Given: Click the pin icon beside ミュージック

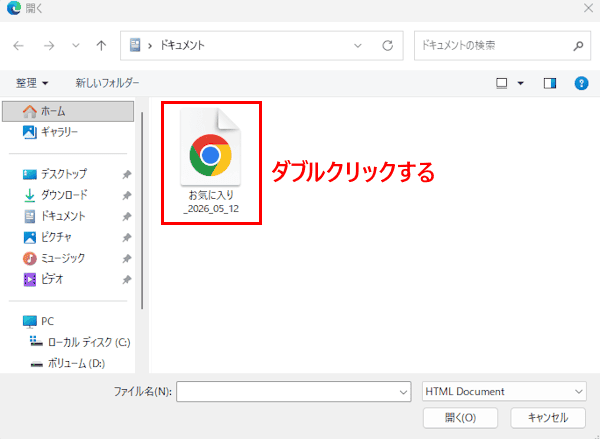Looking at the screenshot, I should pyautogui.click(x=127, y=259).
